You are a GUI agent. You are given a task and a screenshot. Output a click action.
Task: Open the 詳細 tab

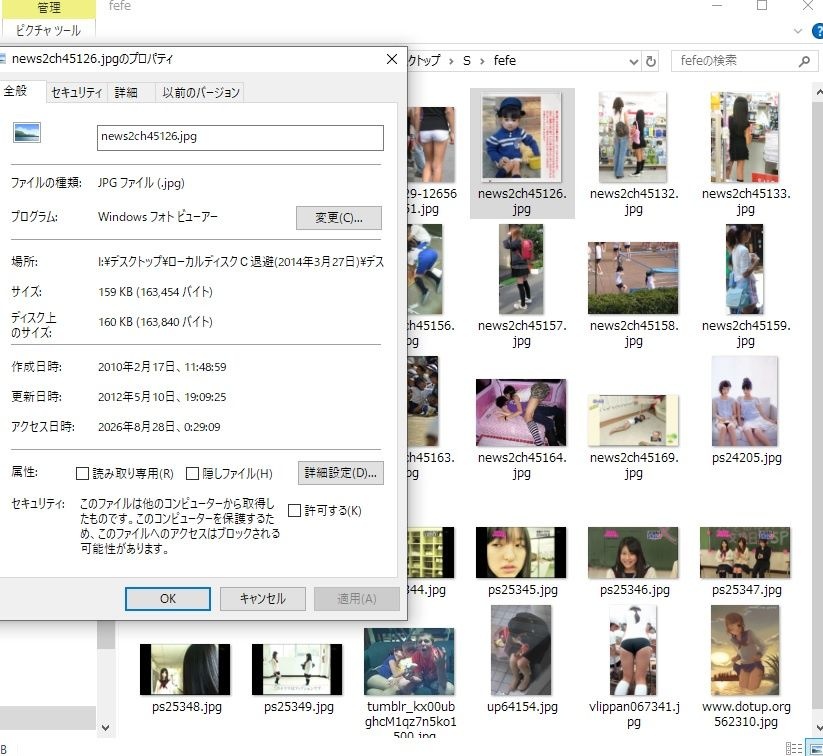coord(126,93)
